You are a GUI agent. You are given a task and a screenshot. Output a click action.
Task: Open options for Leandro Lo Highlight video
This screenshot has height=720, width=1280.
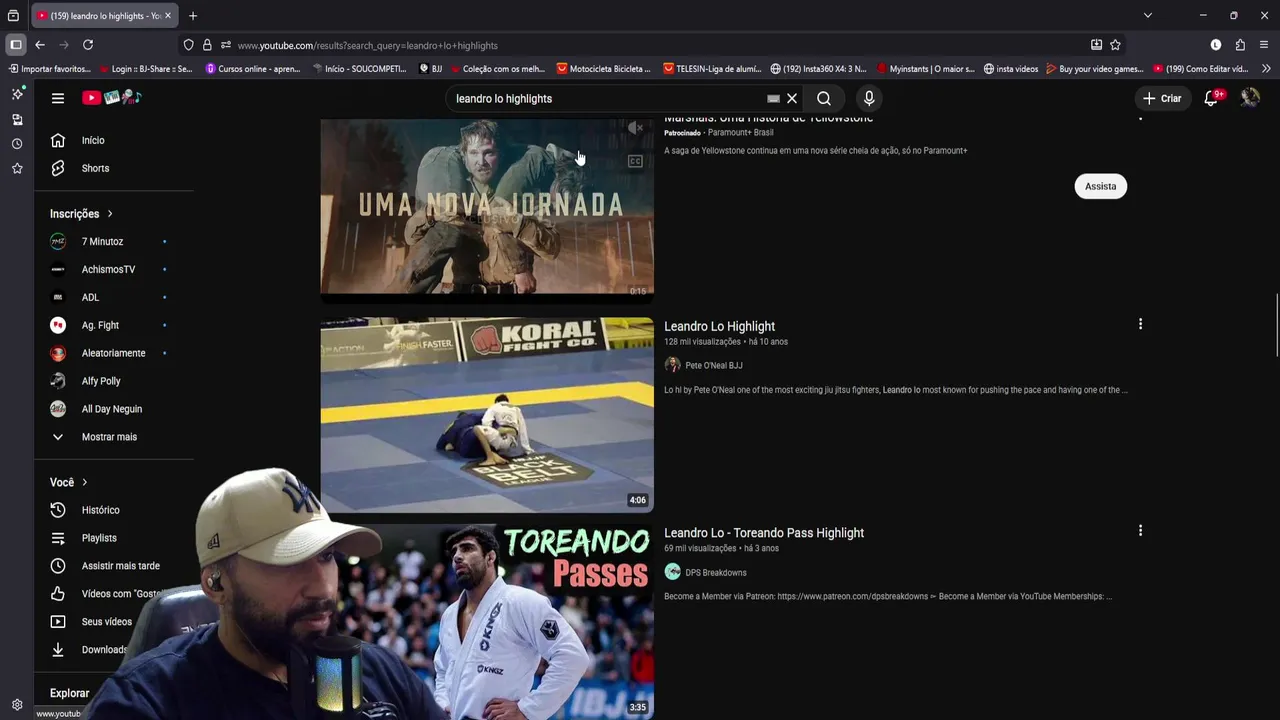1140,324
